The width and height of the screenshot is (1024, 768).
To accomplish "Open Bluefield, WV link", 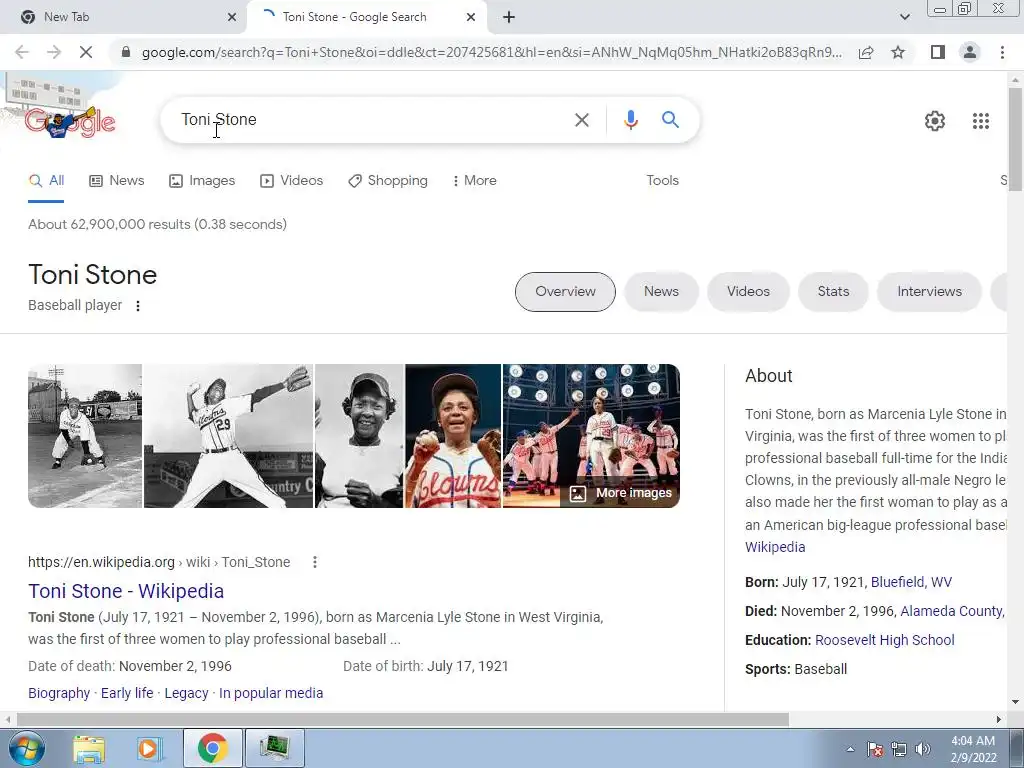I will coord(911,583).
